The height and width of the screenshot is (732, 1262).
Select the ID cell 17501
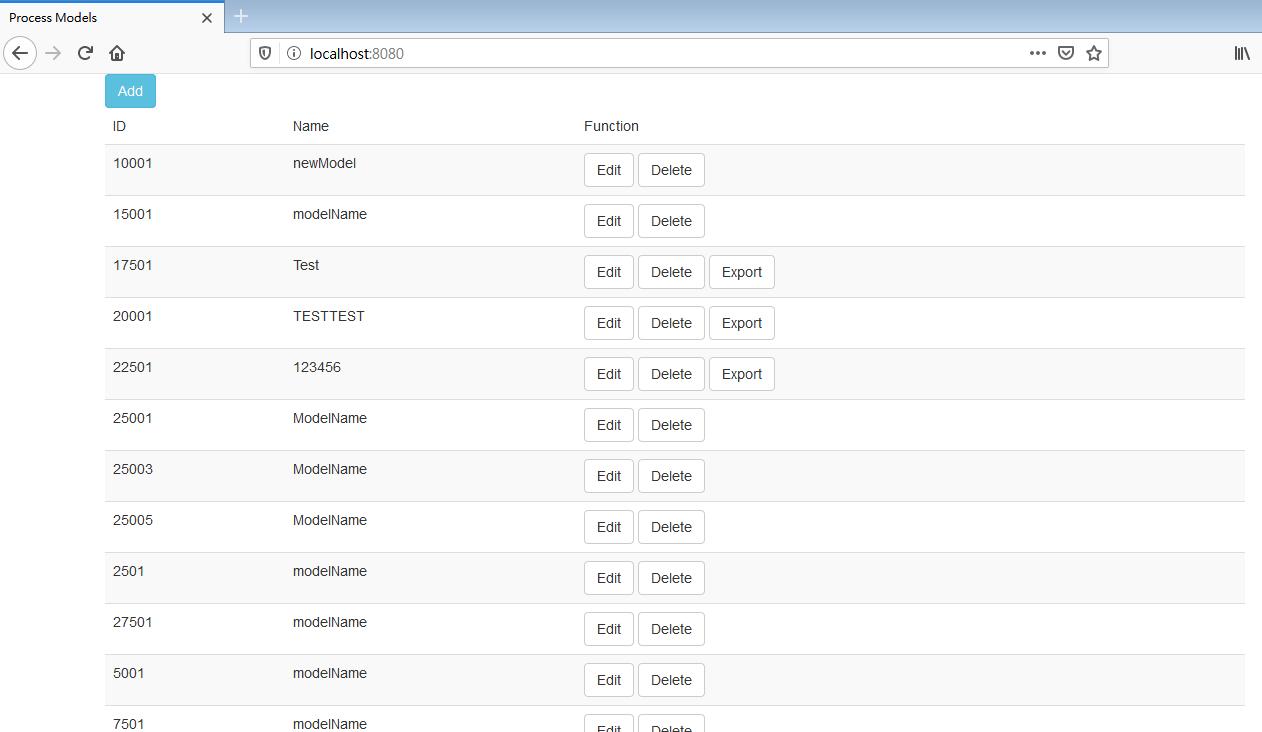(x=133, y=265)
